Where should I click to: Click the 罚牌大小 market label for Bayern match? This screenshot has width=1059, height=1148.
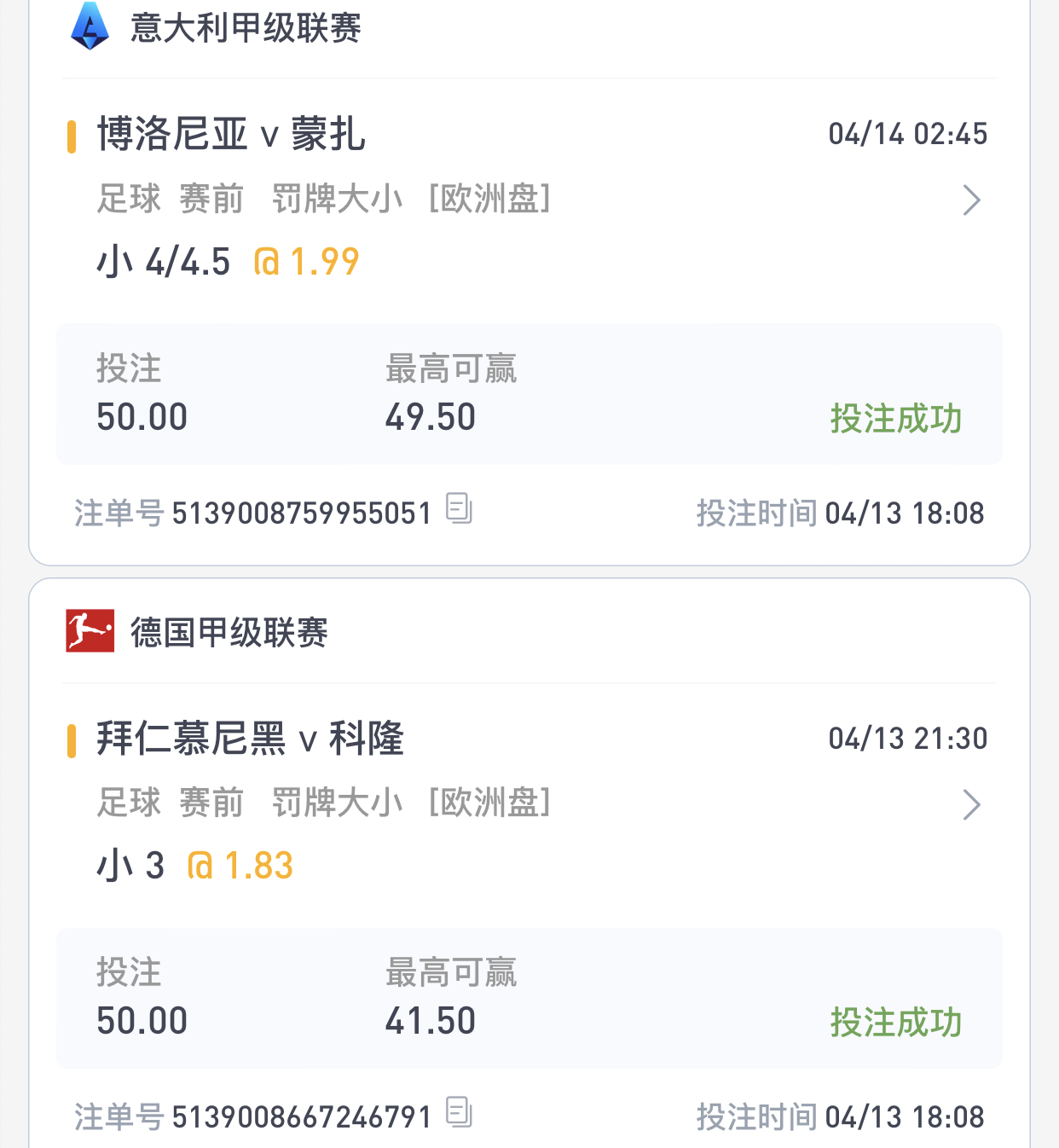click(337, 803)
